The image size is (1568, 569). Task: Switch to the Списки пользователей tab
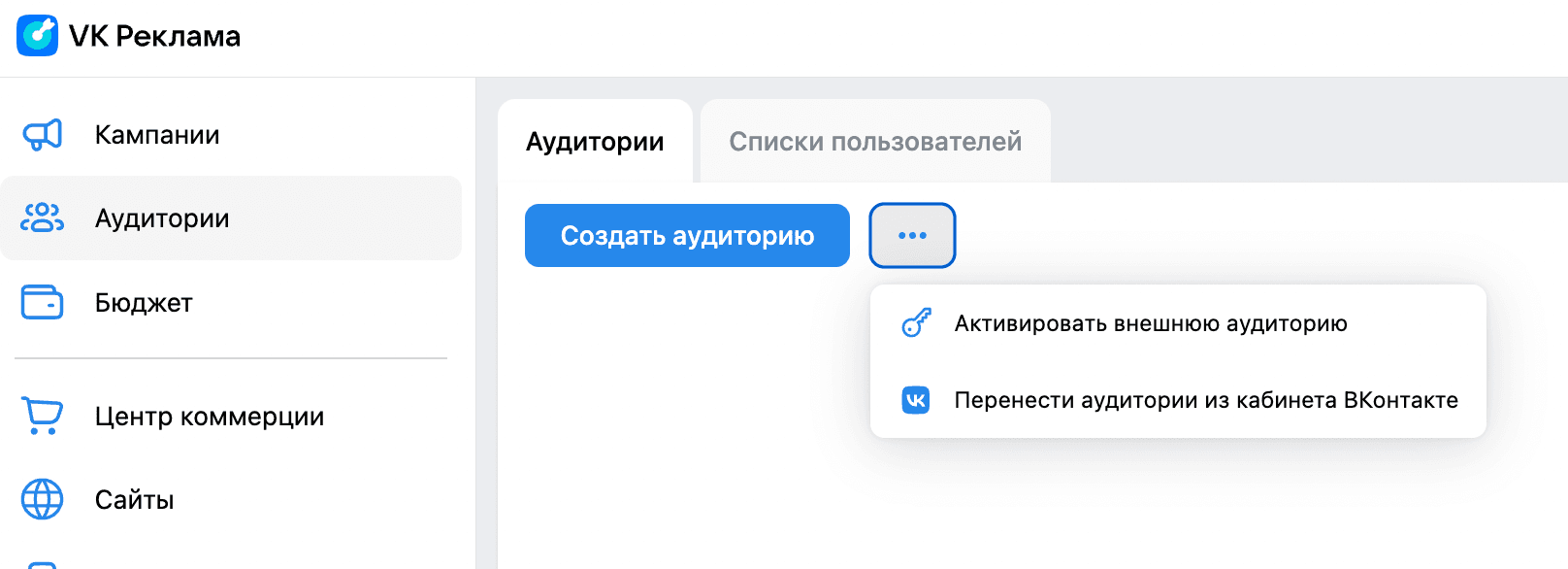[x=875, y=142]
